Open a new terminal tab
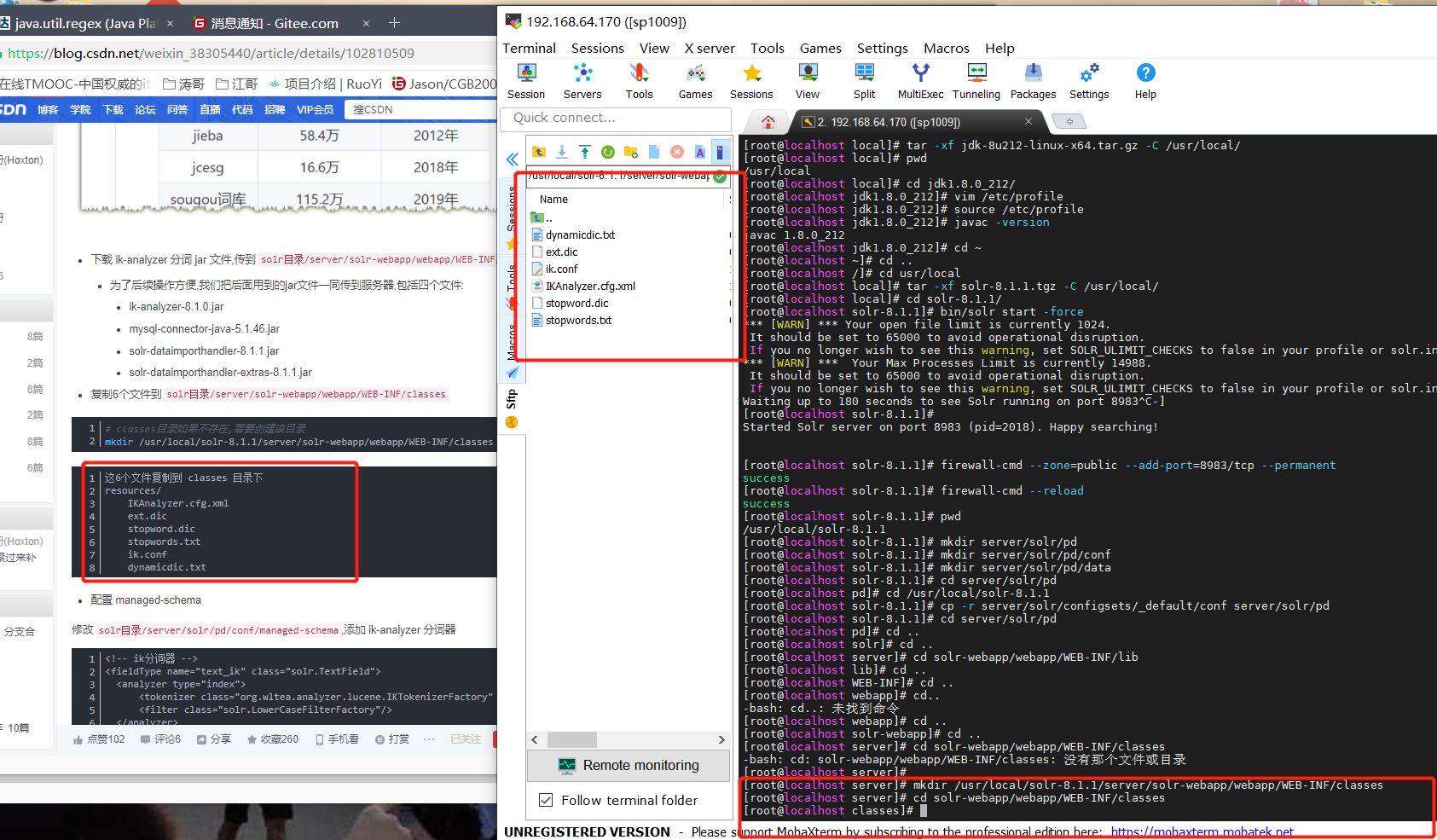The height and width of the screenshot is (840, 1437). (1069, 121)
